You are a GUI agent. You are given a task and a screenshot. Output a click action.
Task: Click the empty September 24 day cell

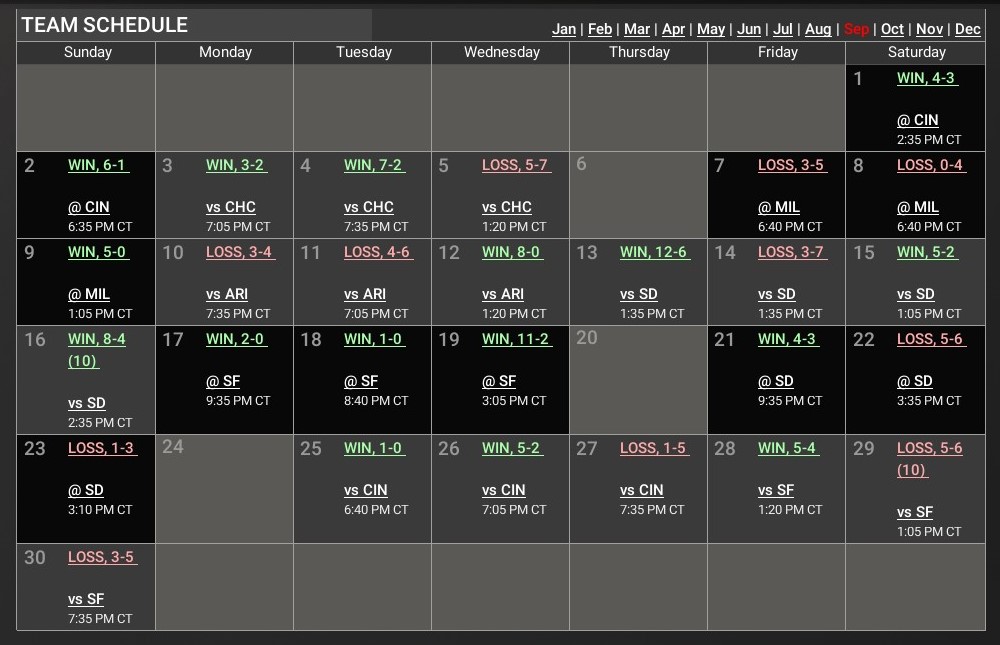pos(224,489)
